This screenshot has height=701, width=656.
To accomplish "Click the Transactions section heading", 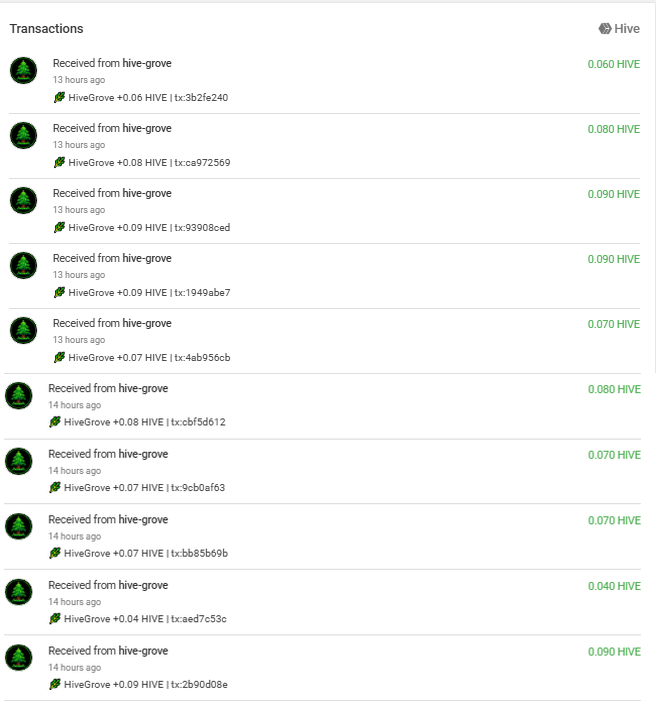I will tap(47, 29).
